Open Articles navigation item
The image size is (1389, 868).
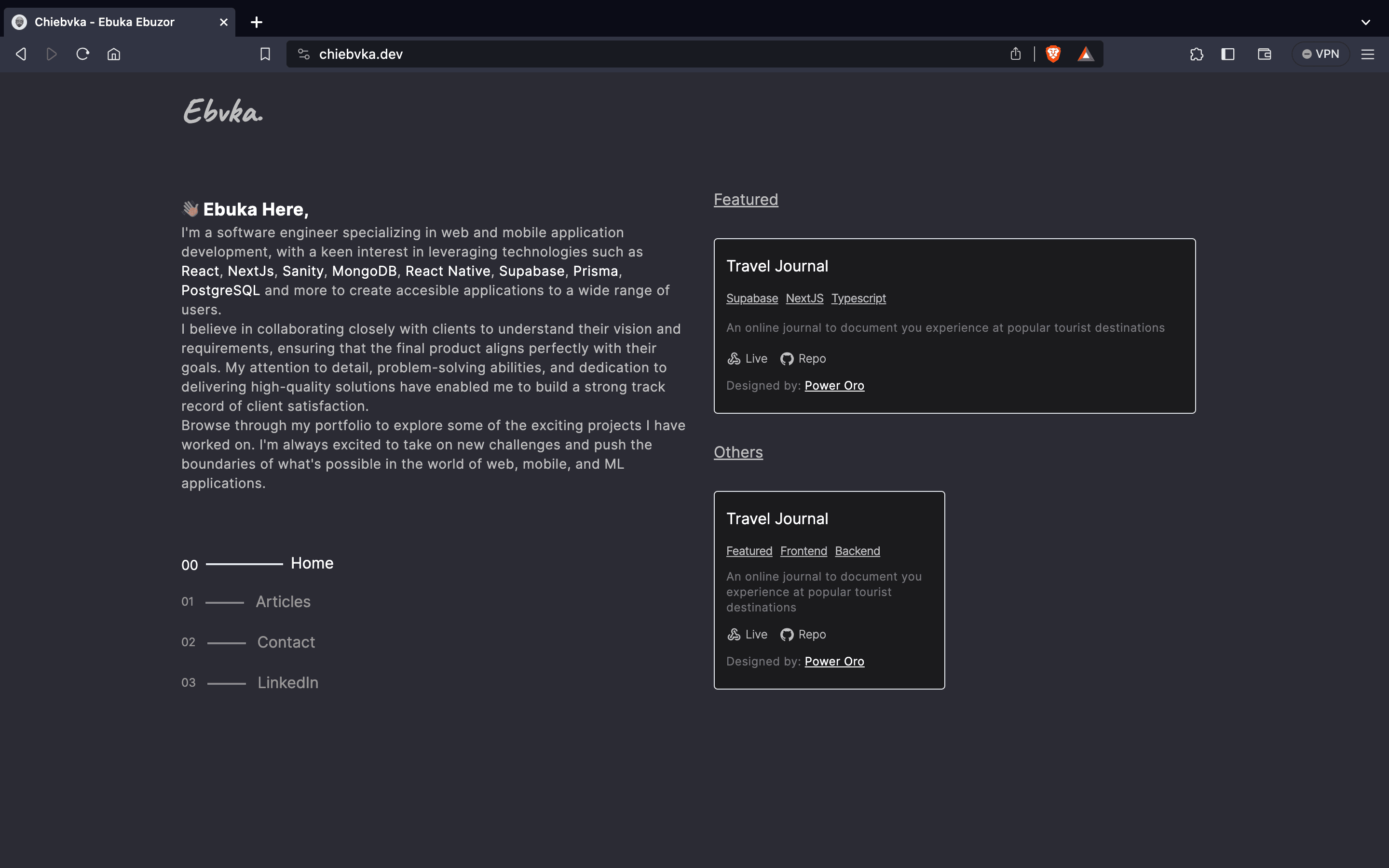(283, 602)
